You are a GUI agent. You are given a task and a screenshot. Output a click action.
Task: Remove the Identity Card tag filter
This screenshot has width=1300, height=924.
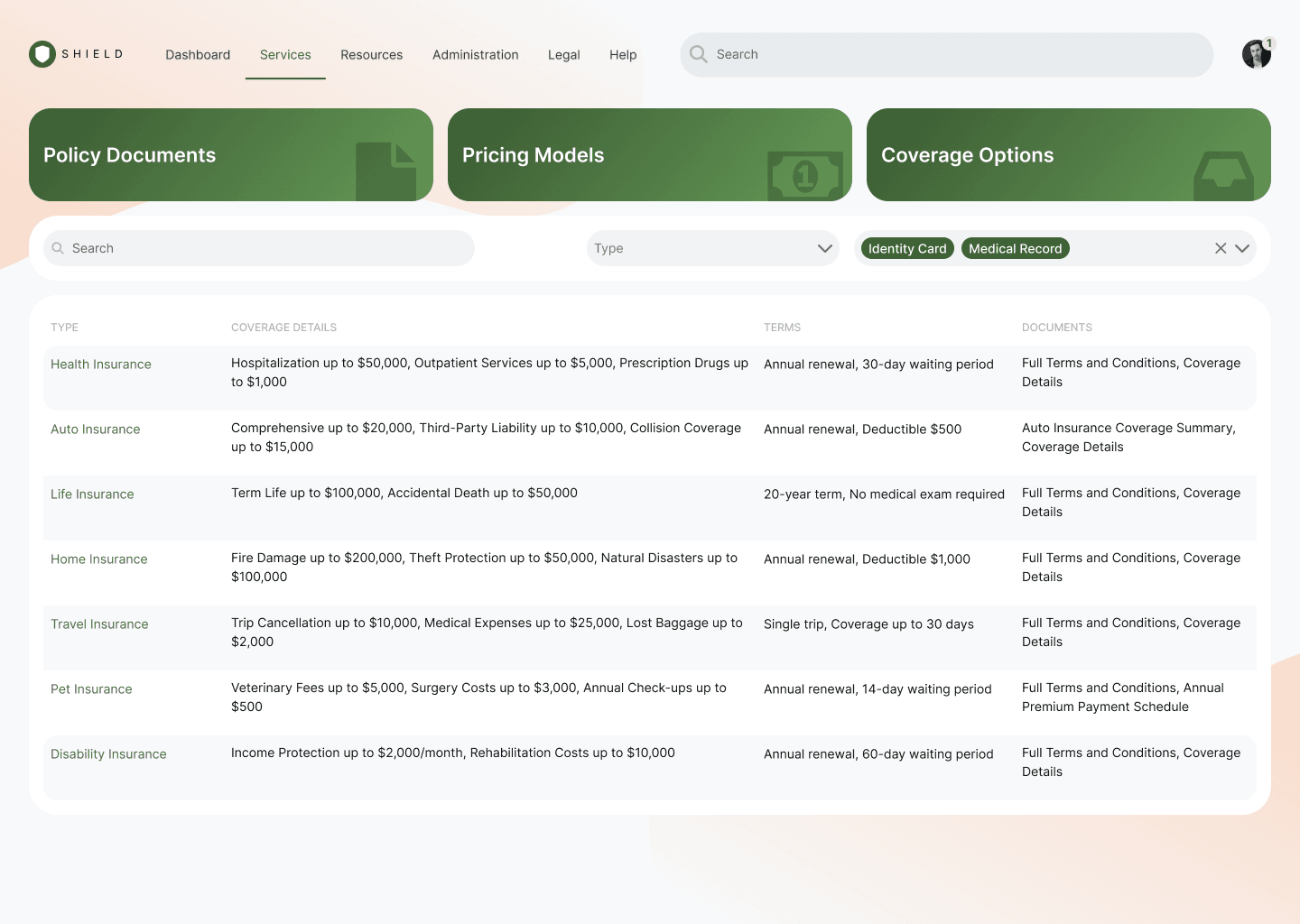point(906,248)
